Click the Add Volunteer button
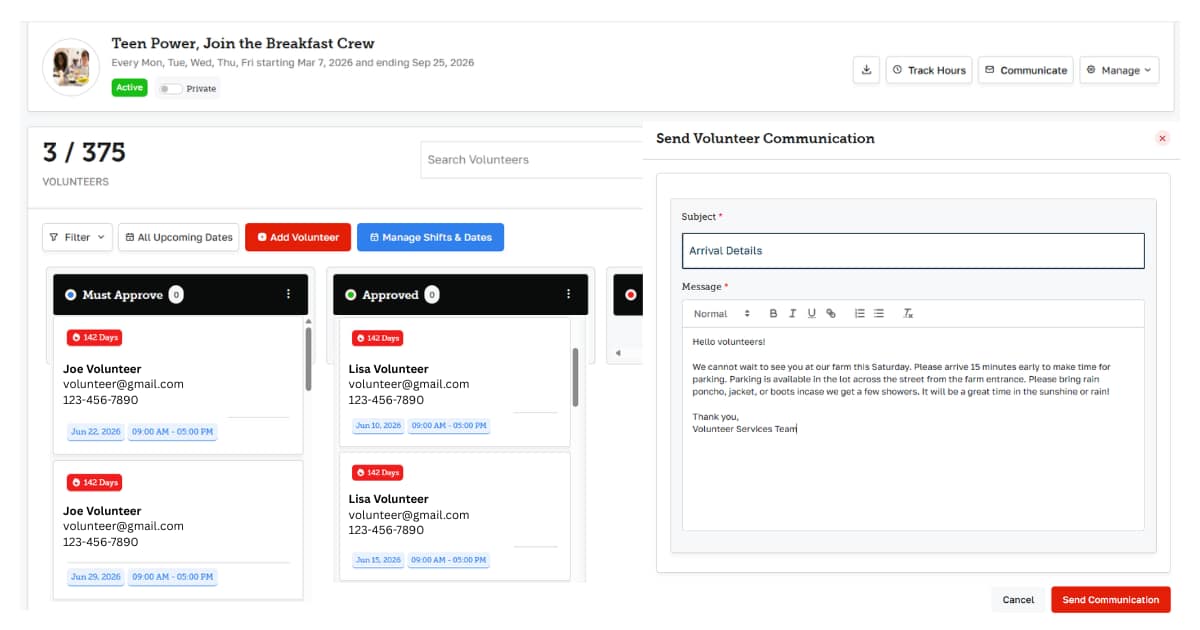The image size is (1200, 630). [x=298, y=237]
